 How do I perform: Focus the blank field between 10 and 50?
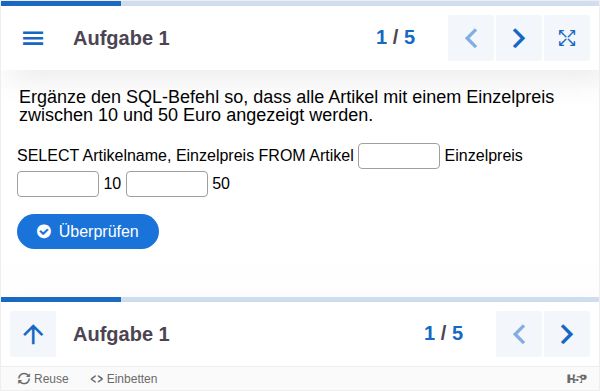tap(167, 184)
